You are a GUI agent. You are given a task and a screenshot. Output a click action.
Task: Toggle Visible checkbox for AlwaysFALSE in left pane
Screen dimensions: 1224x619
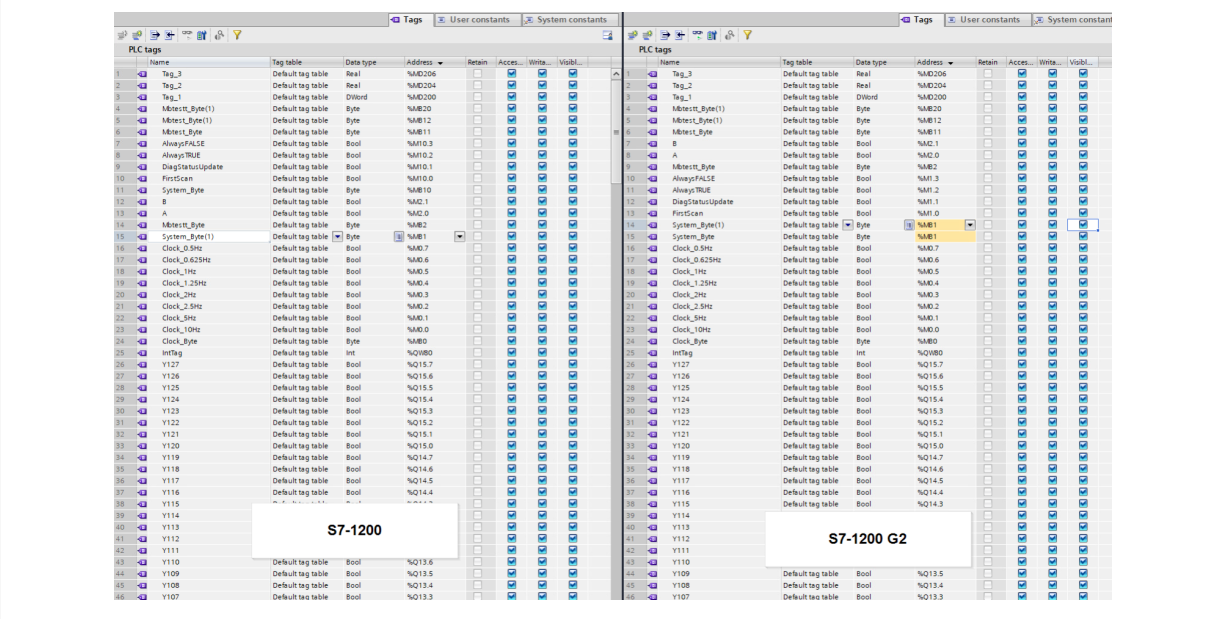(x=573, y=144)
